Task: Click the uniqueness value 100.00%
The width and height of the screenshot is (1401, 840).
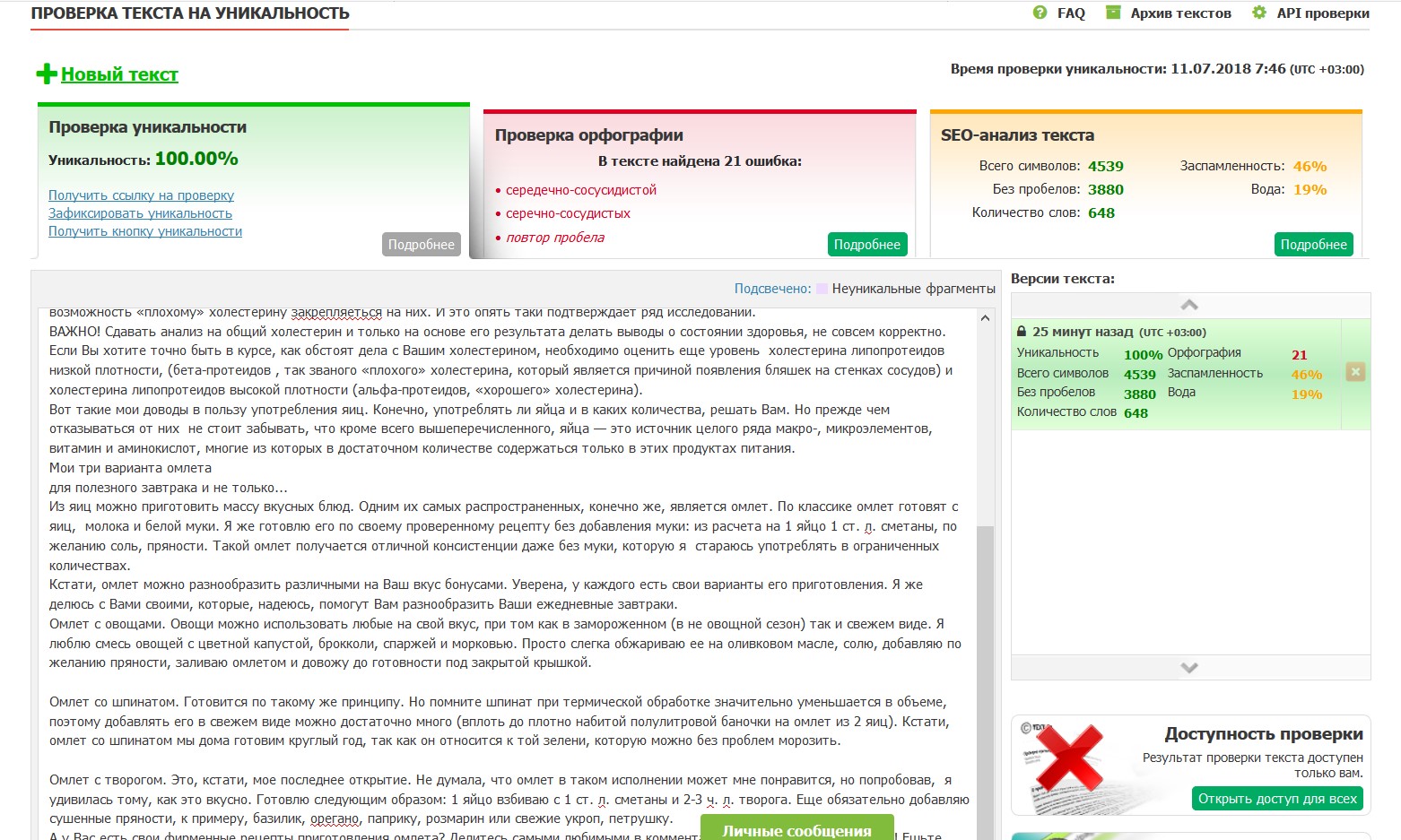Action: pyautogui.click(x=196, y=159)
